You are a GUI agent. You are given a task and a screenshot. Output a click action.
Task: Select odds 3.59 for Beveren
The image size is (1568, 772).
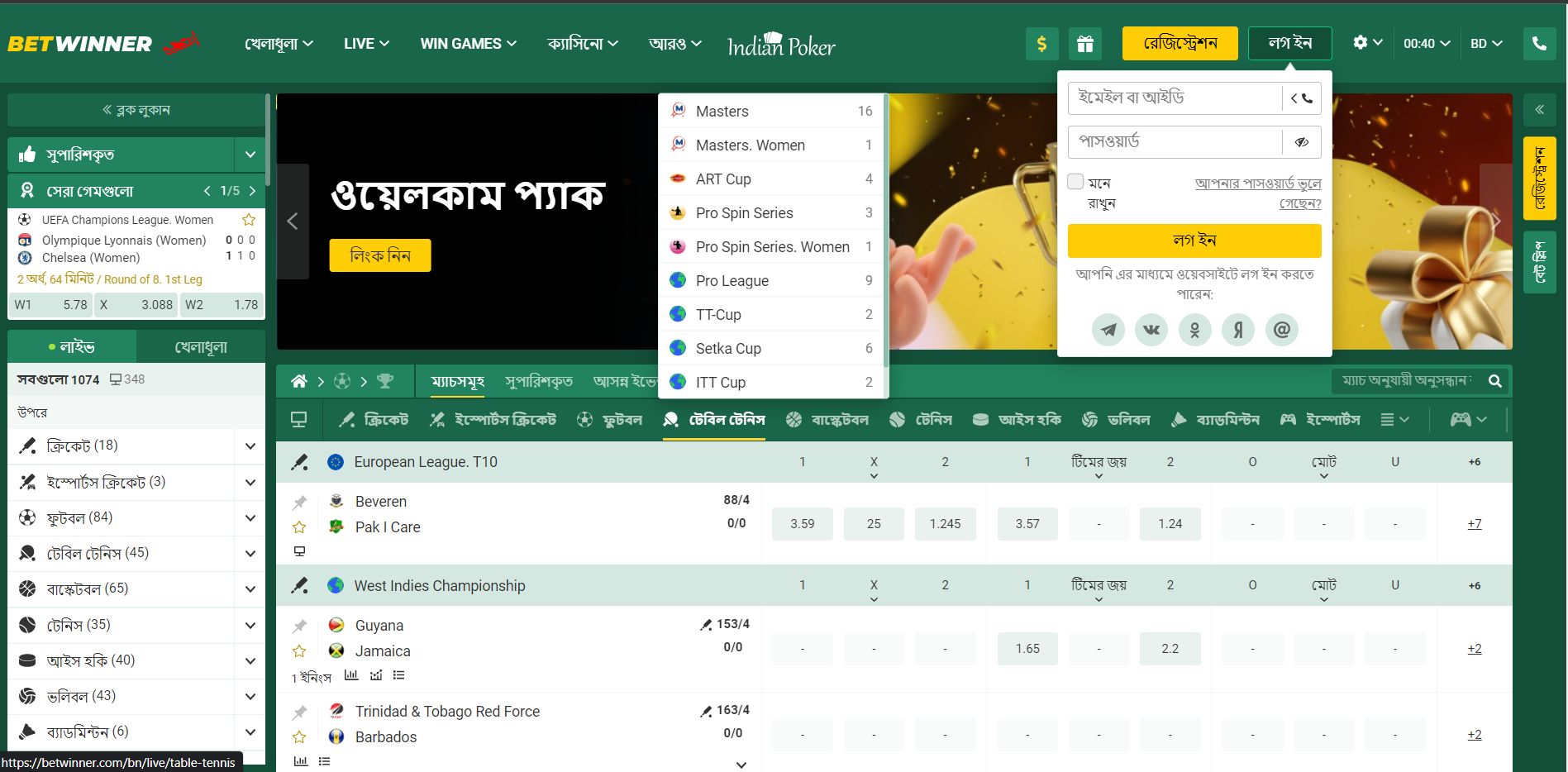pos(802,524)
